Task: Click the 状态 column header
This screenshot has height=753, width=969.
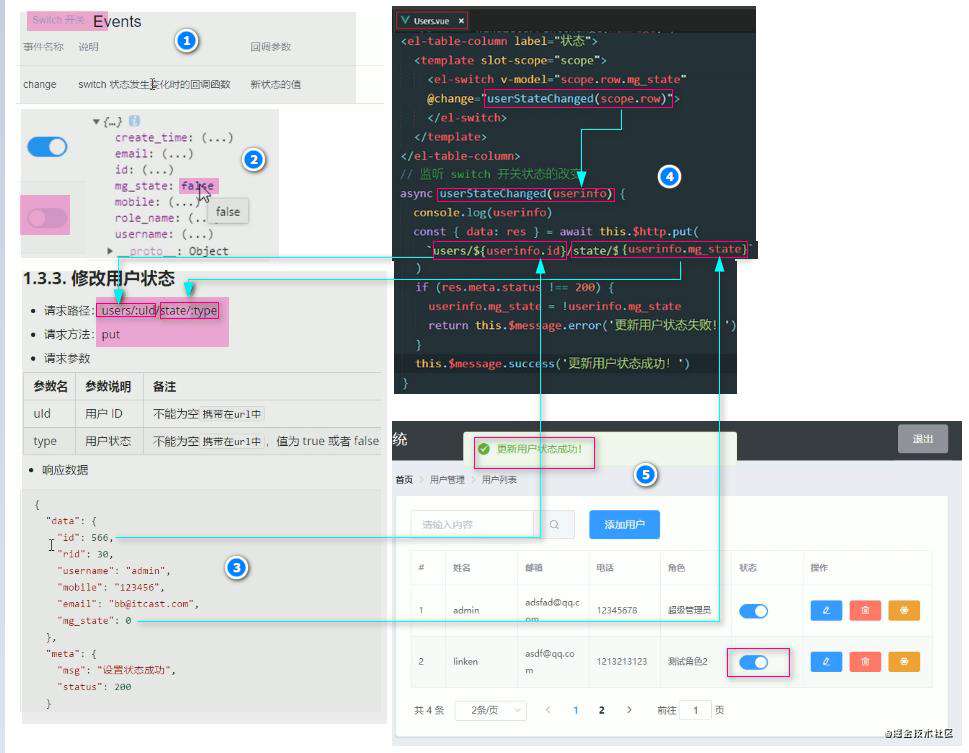Action: coord(748,568)
